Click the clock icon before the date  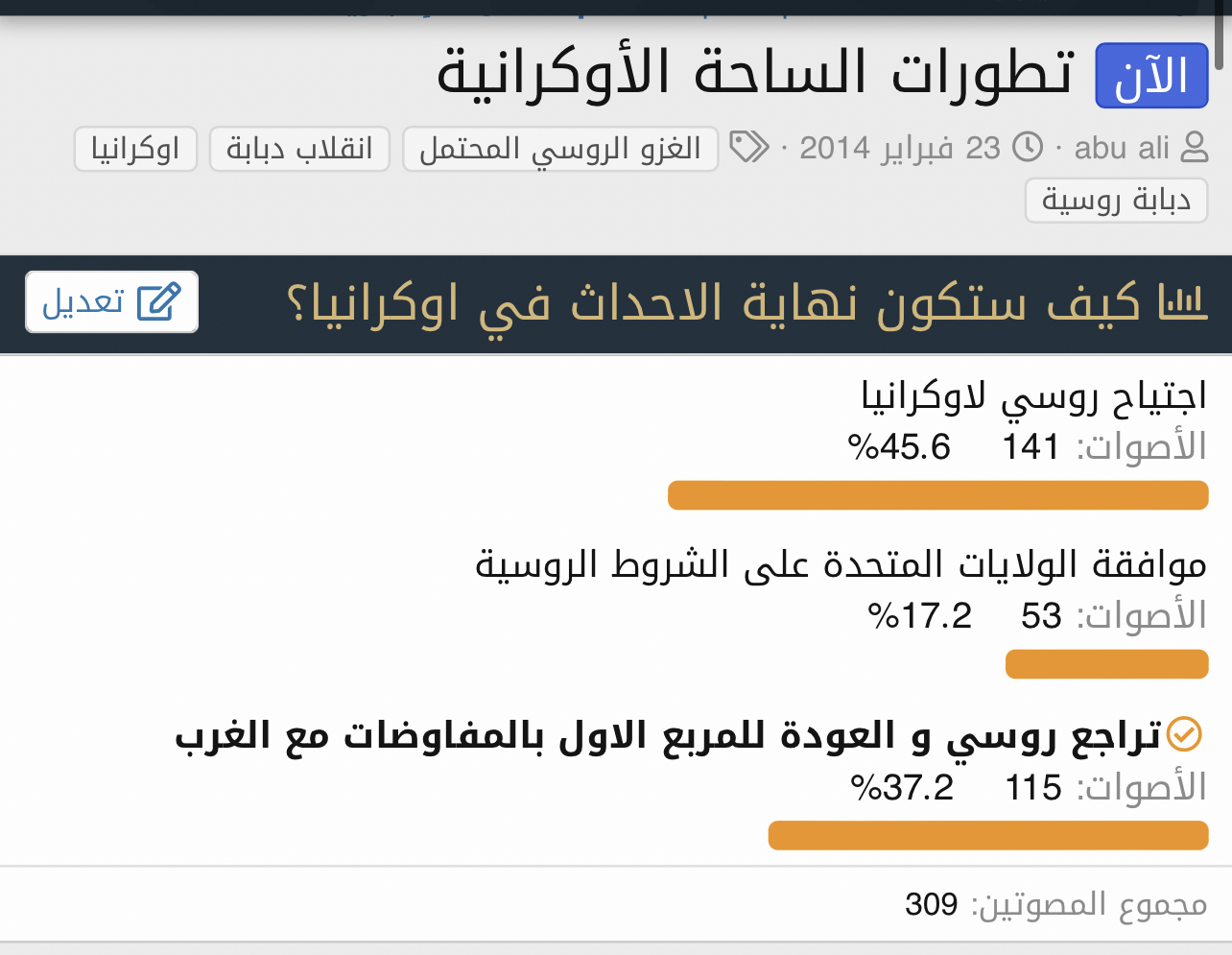pyautogui.click(x=1028, y=148)
